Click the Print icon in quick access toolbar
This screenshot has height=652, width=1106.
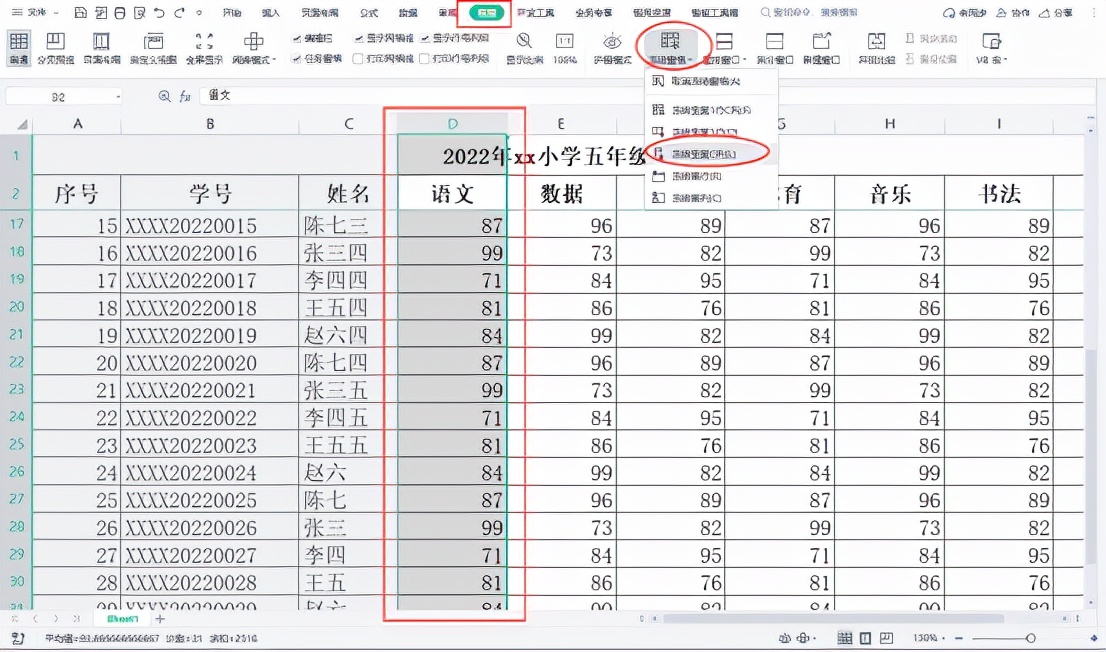(120, 11)
